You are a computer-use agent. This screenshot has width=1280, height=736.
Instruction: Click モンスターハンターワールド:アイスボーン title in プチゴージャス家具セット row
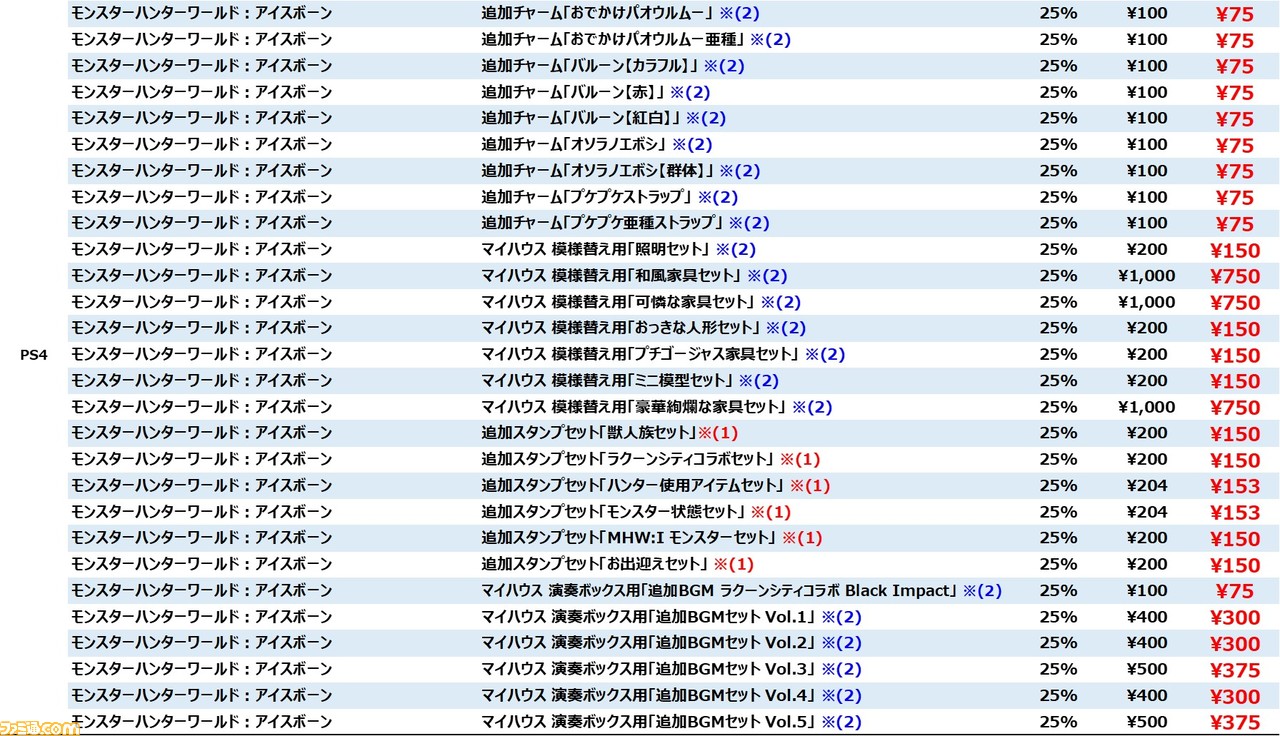point(201,354)
